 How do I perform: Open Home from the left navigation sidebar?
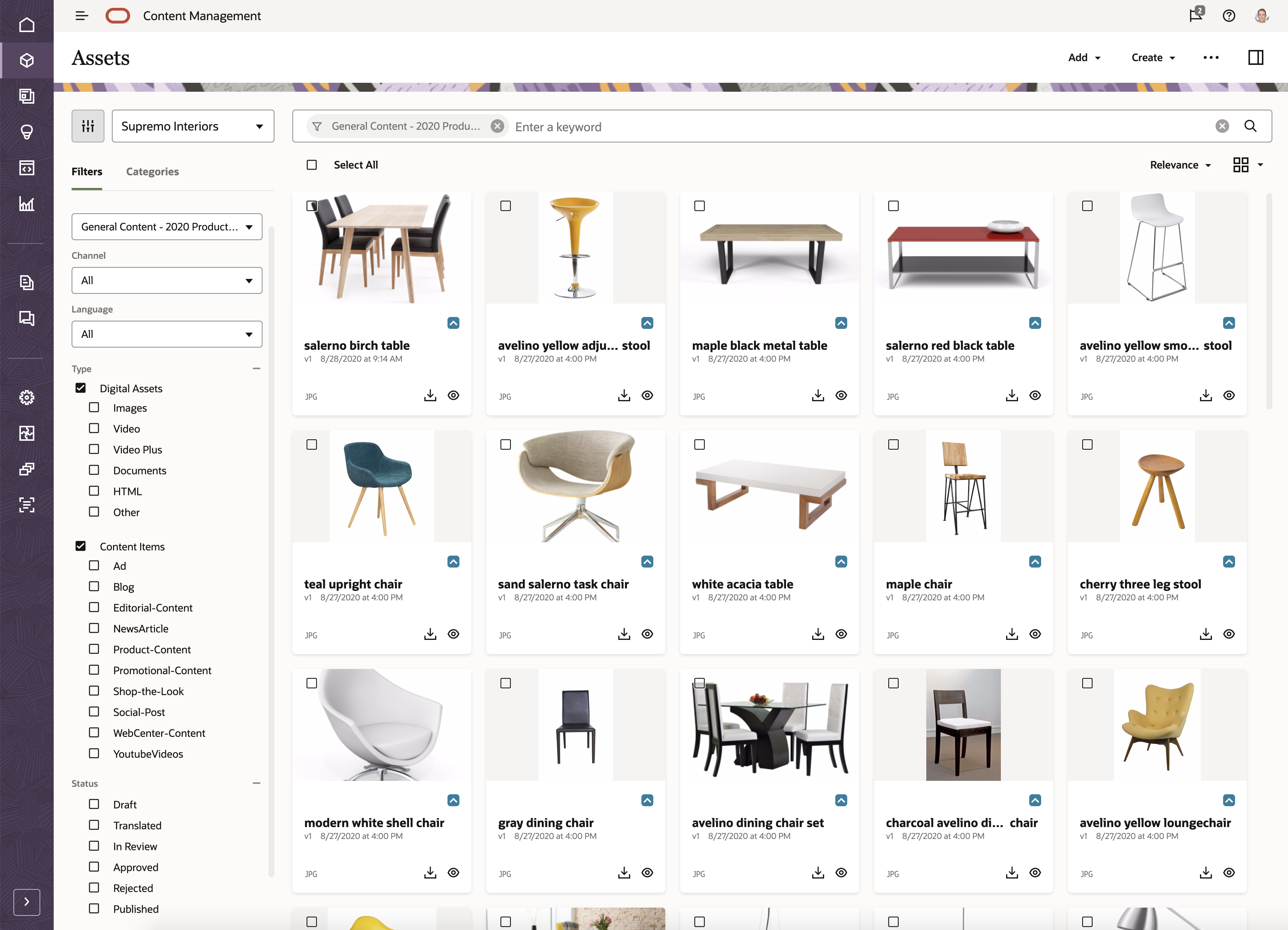[26, 24]
